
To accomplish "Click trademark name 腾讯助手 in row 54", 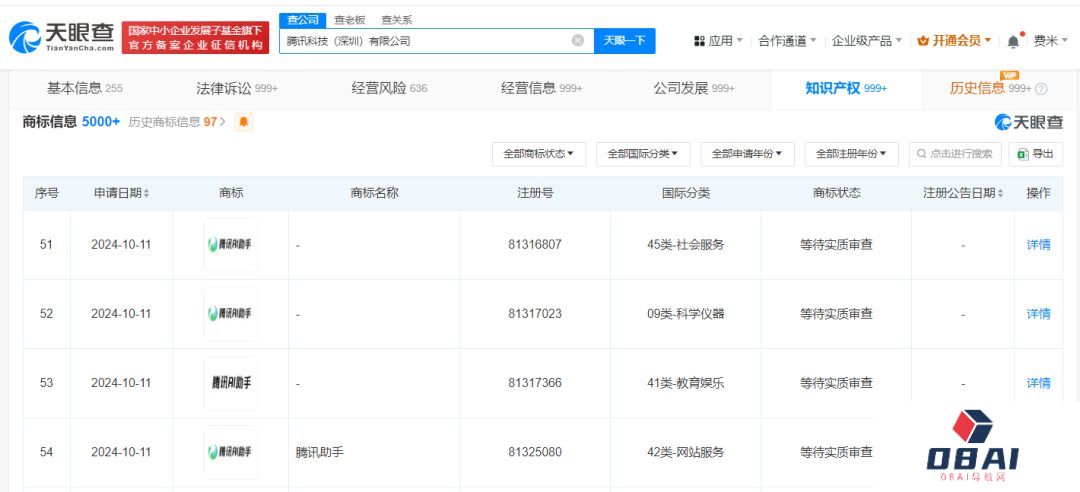I will coord(320,453).
